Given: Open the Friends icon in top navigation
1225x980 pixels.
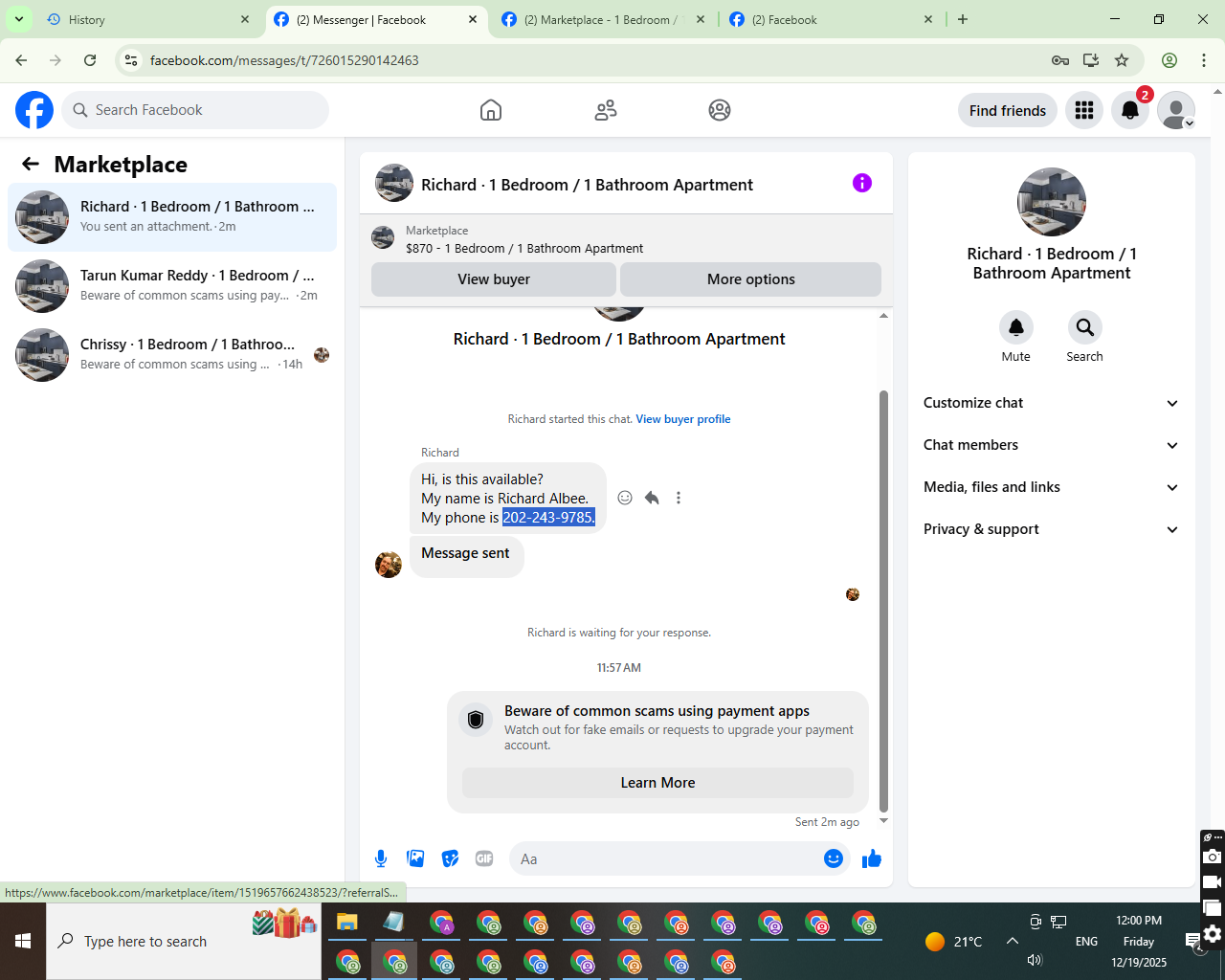Looking at the screenshot, I should (606, 110).
